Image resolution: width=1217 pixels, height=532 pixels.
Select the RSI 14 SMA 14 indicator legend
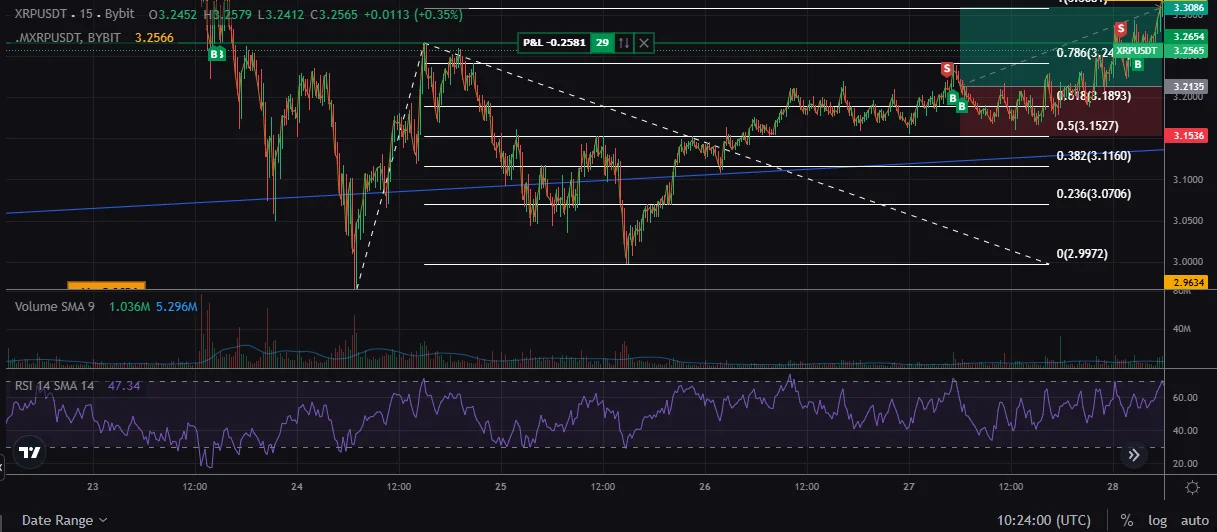[56, 385]
